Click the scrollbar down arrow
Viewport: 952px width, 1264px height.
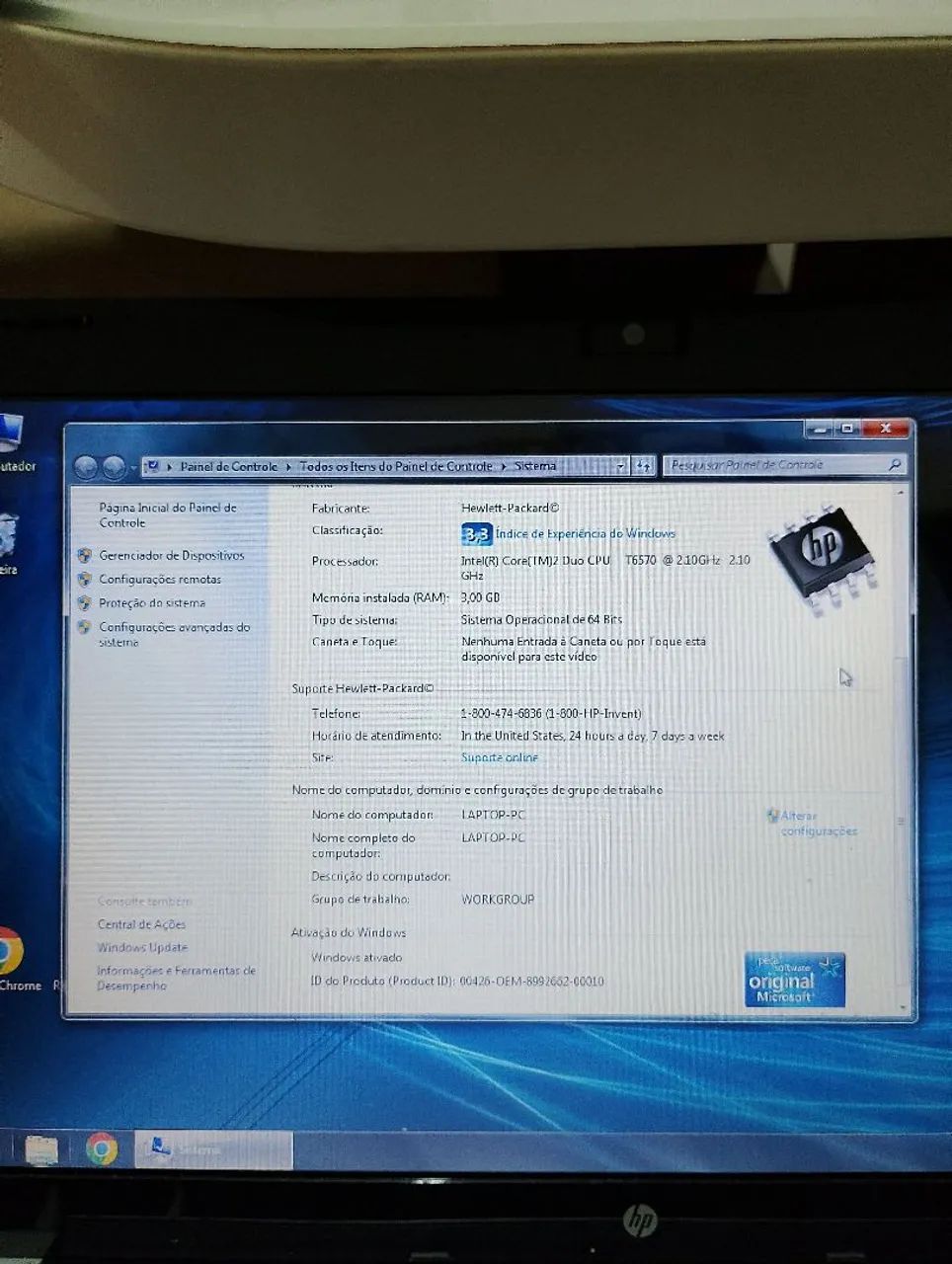(902, 1007)
